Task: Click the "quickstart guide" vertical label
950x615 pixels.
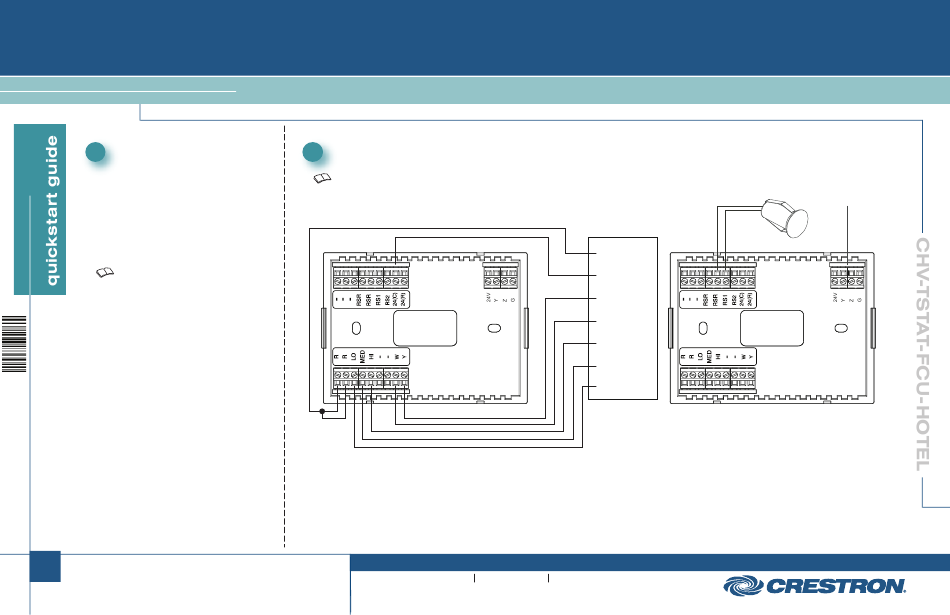Action: pos(52,210)
